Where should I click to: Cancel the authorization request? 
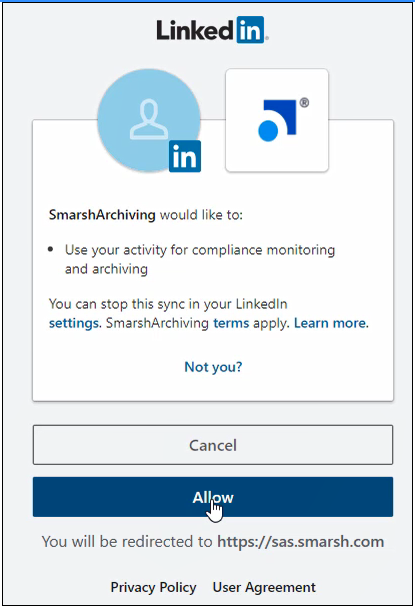pos(213,445)
